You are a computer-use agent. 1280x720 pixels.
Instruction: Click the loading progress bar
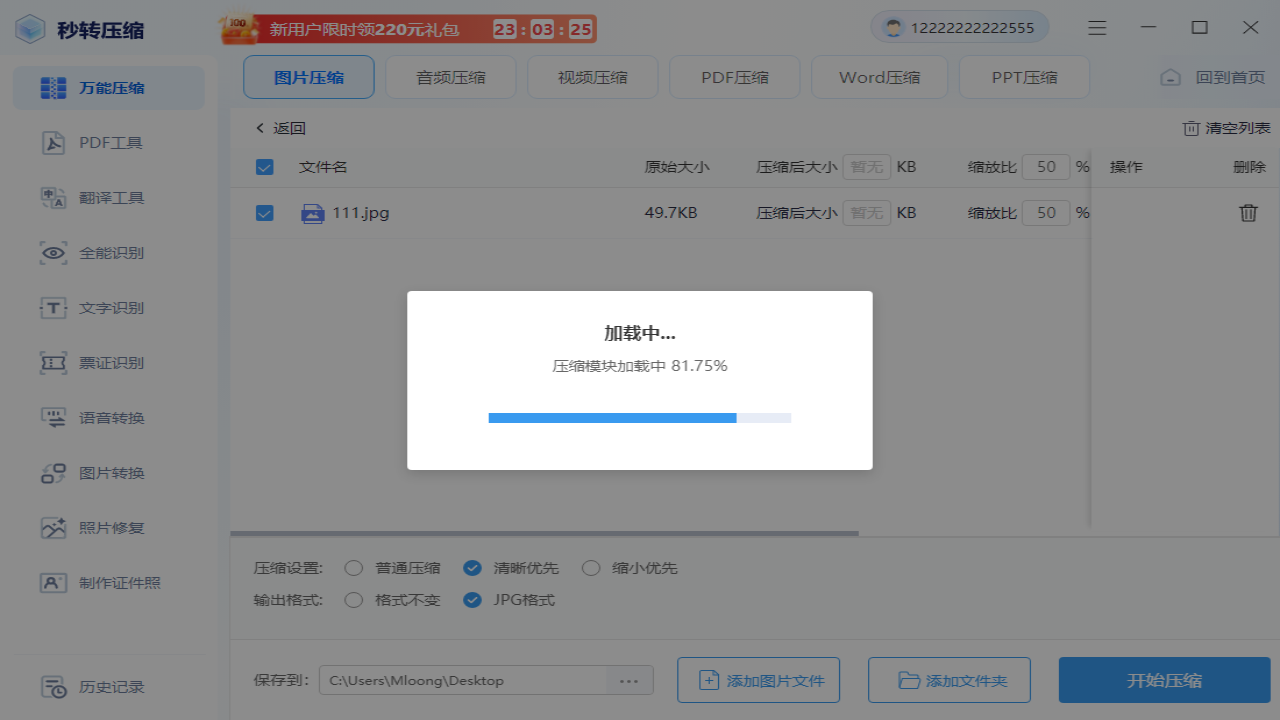click(x=639, y=417)
